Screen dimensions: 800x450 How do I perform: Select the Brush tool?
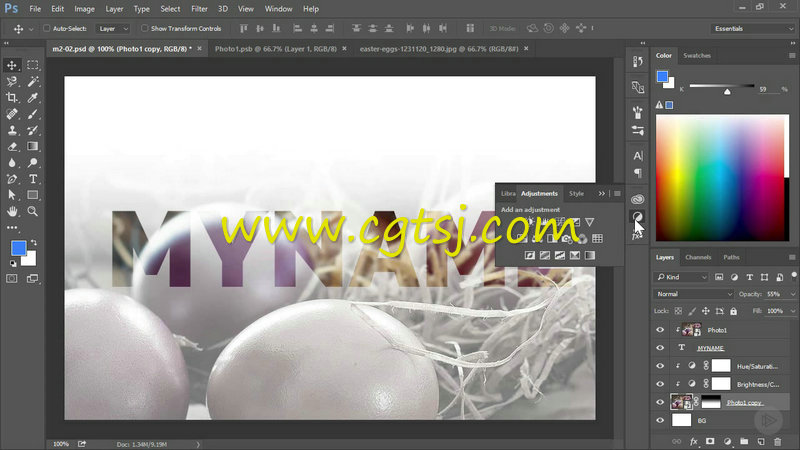coord(33,114)
